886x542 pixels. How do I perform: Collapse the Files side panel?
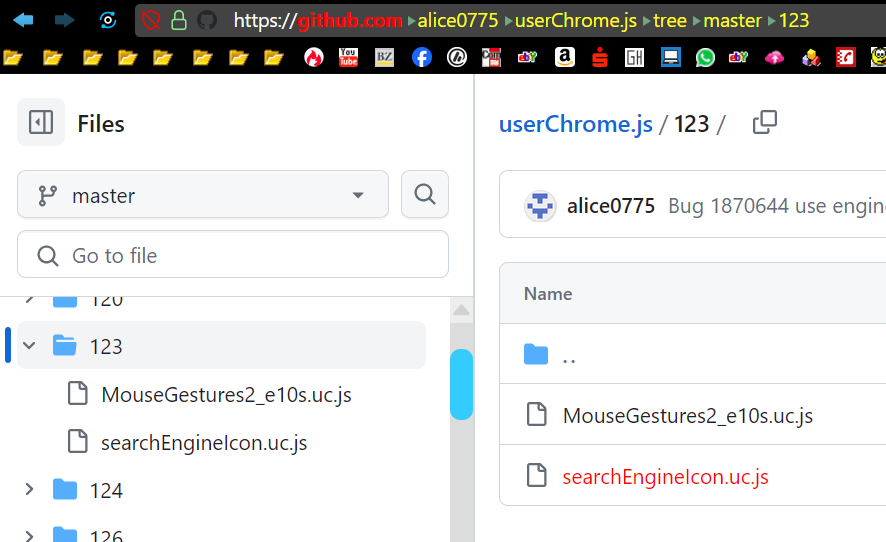pyautogui.click(x=41, y=123)
